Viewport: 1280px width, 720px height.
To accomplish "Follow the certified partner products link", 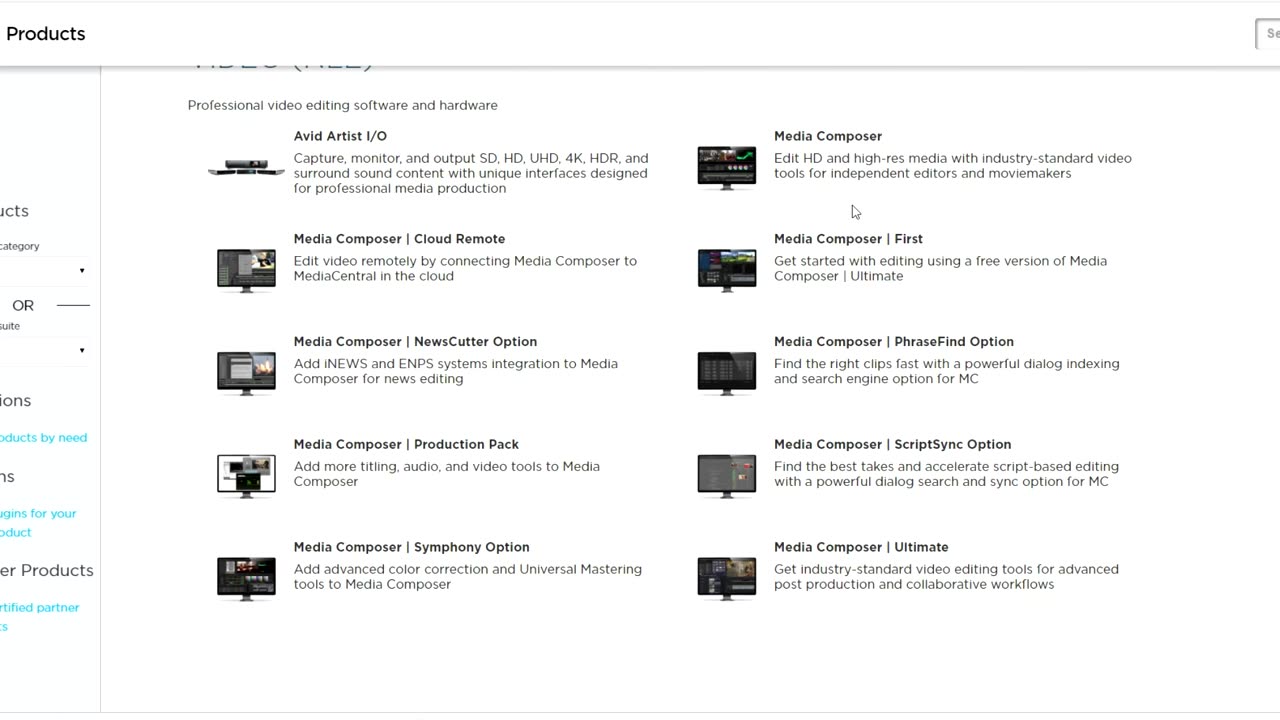I will [39, 617].
